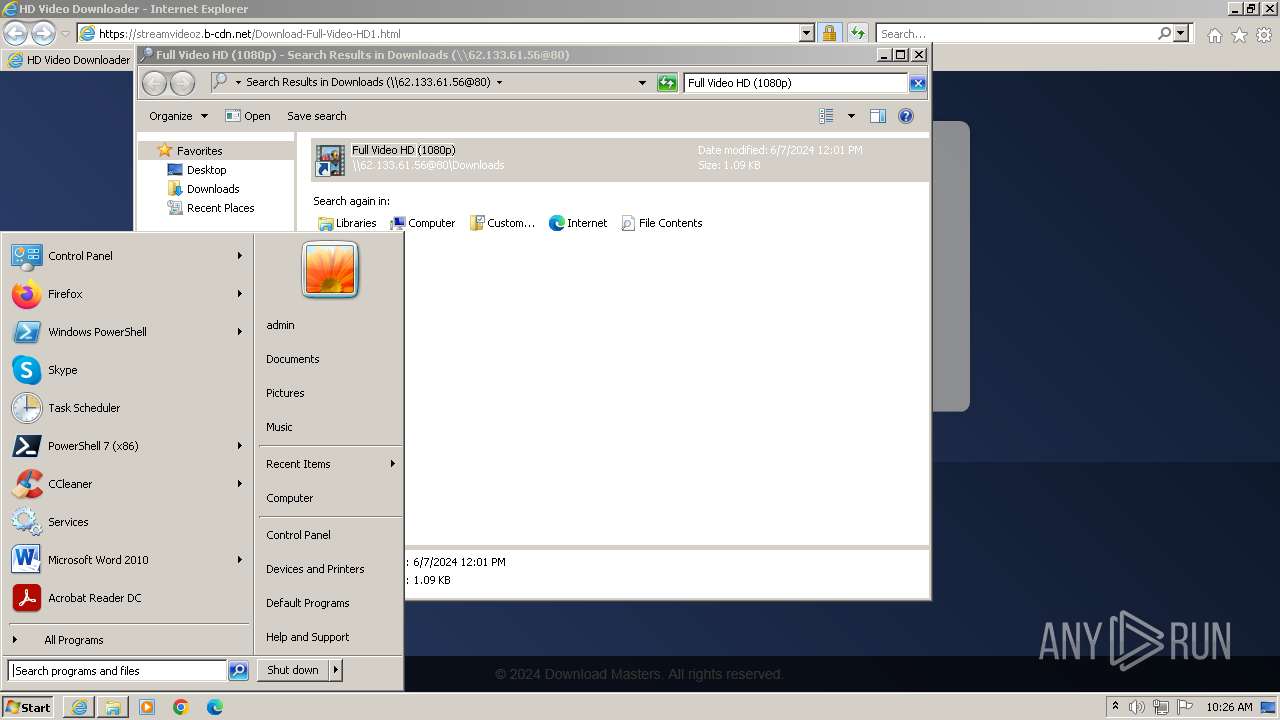Image resolution: width=1280 pixels, height=720 pixels.
Task: Click the Search programs and files field
Action: pos(117,671)
